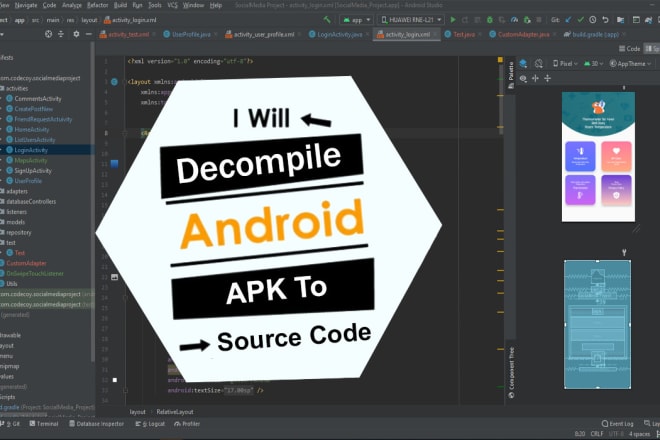
Task: Open the Refactor menu
Action: [98, 5]
